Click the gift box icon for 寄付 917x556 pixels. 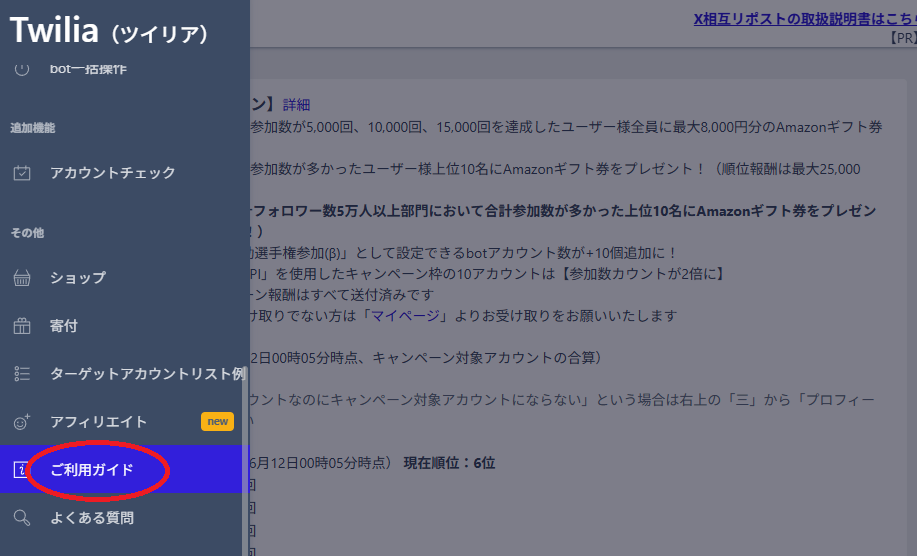pos(22,326)
